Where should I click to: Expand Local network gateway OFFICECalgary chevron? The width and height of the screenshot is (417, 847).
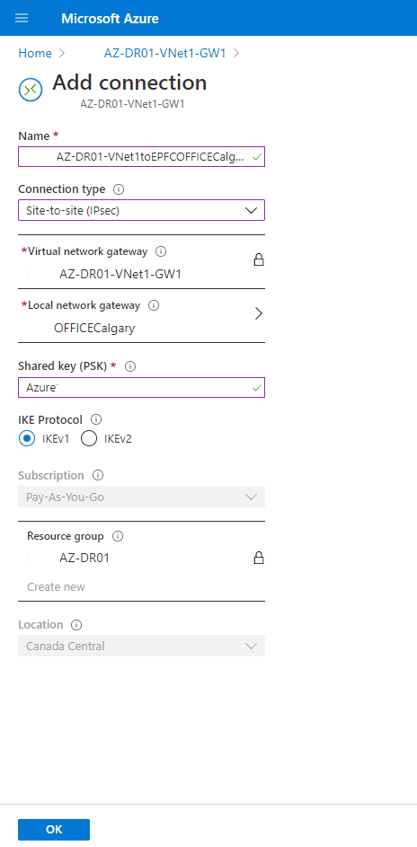(258, 314)
